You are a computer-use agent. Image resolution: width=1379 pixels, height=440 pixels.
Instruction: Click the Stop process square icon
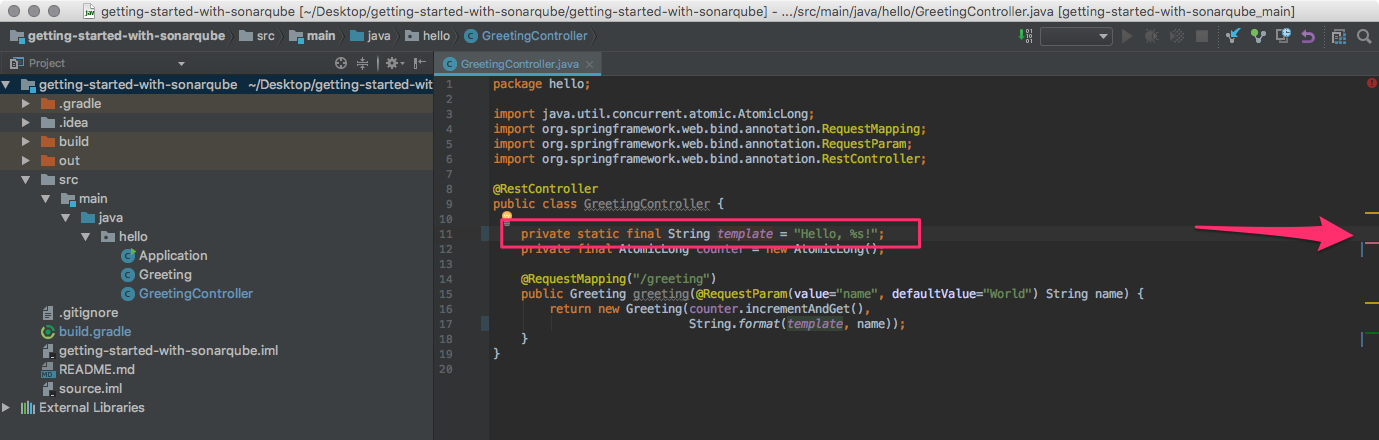click(1202, 36)
